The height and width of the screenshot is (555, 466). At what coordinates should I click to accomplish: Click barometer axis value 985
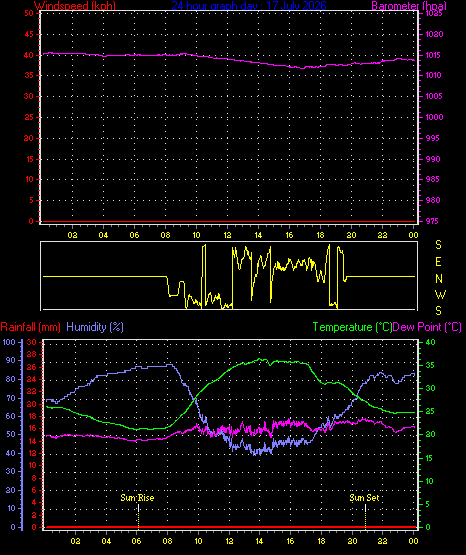[x=433, y=179]
